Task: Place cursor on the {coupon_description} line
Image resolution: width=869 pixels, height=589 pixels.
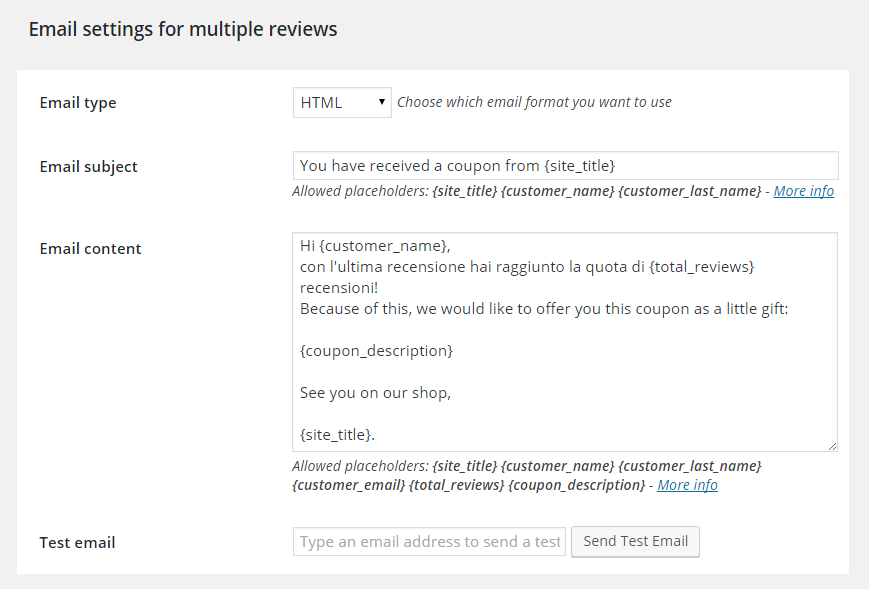Action: click(376, 351)
